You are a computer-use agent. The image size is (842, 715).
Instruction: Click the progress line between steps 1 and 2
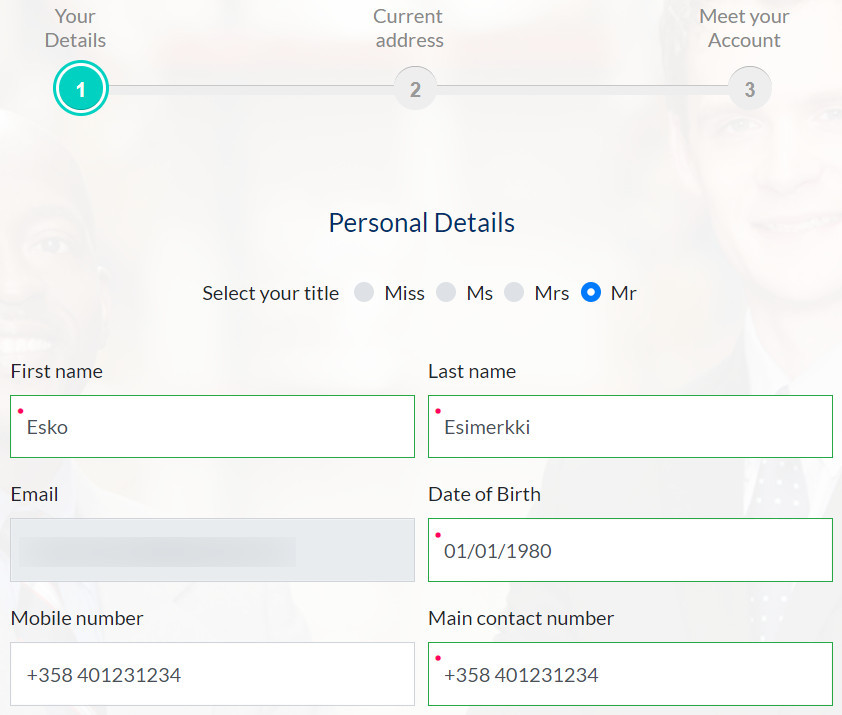(x=251, y=89)
